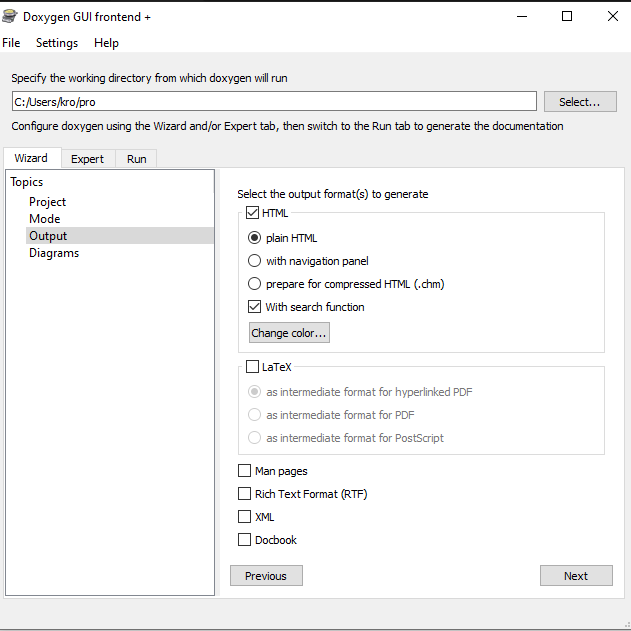
Task: Switch to the Run tab
Action: click(x=136, y=159)
